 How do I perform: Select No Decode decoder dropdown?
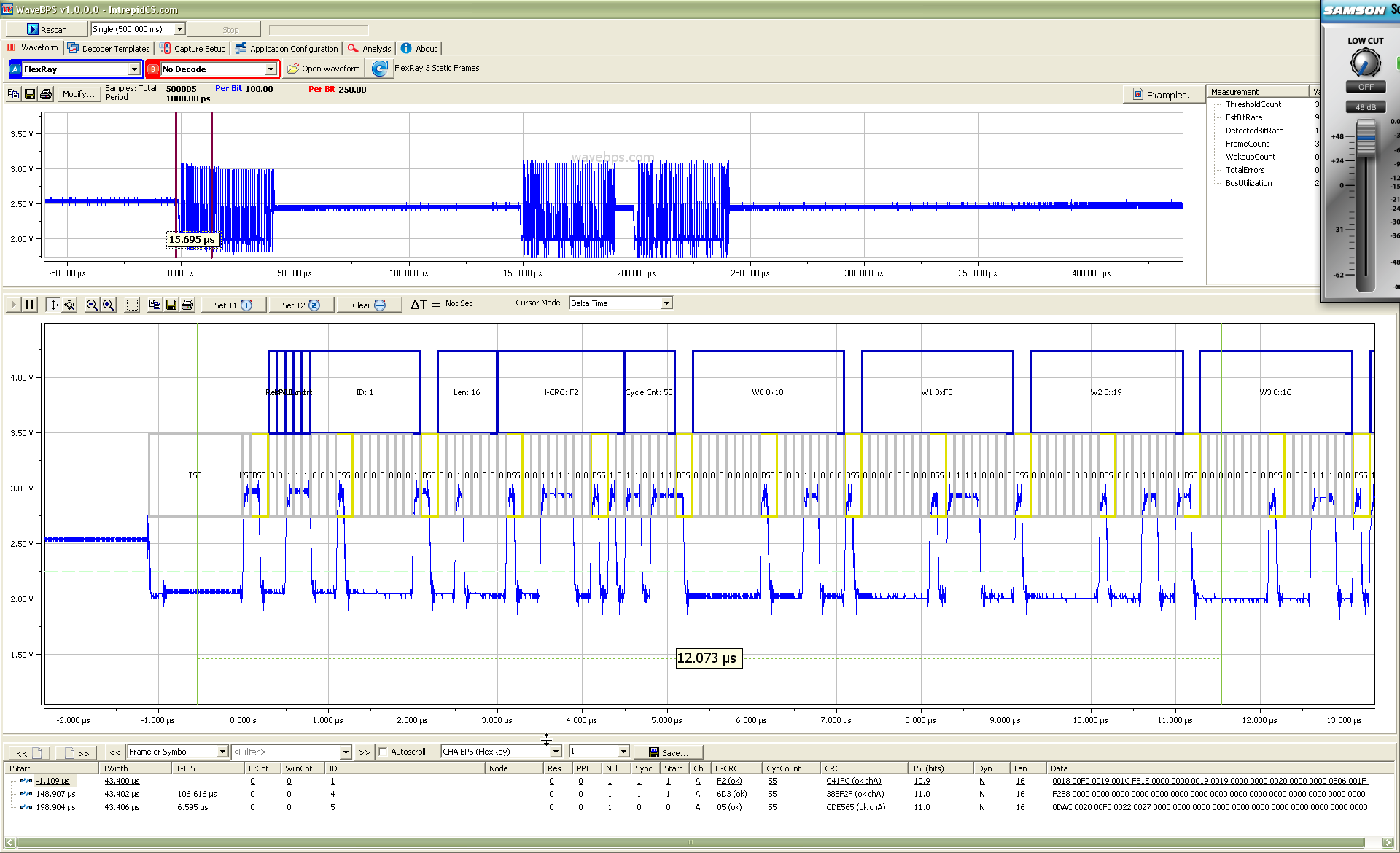[213, 67]
